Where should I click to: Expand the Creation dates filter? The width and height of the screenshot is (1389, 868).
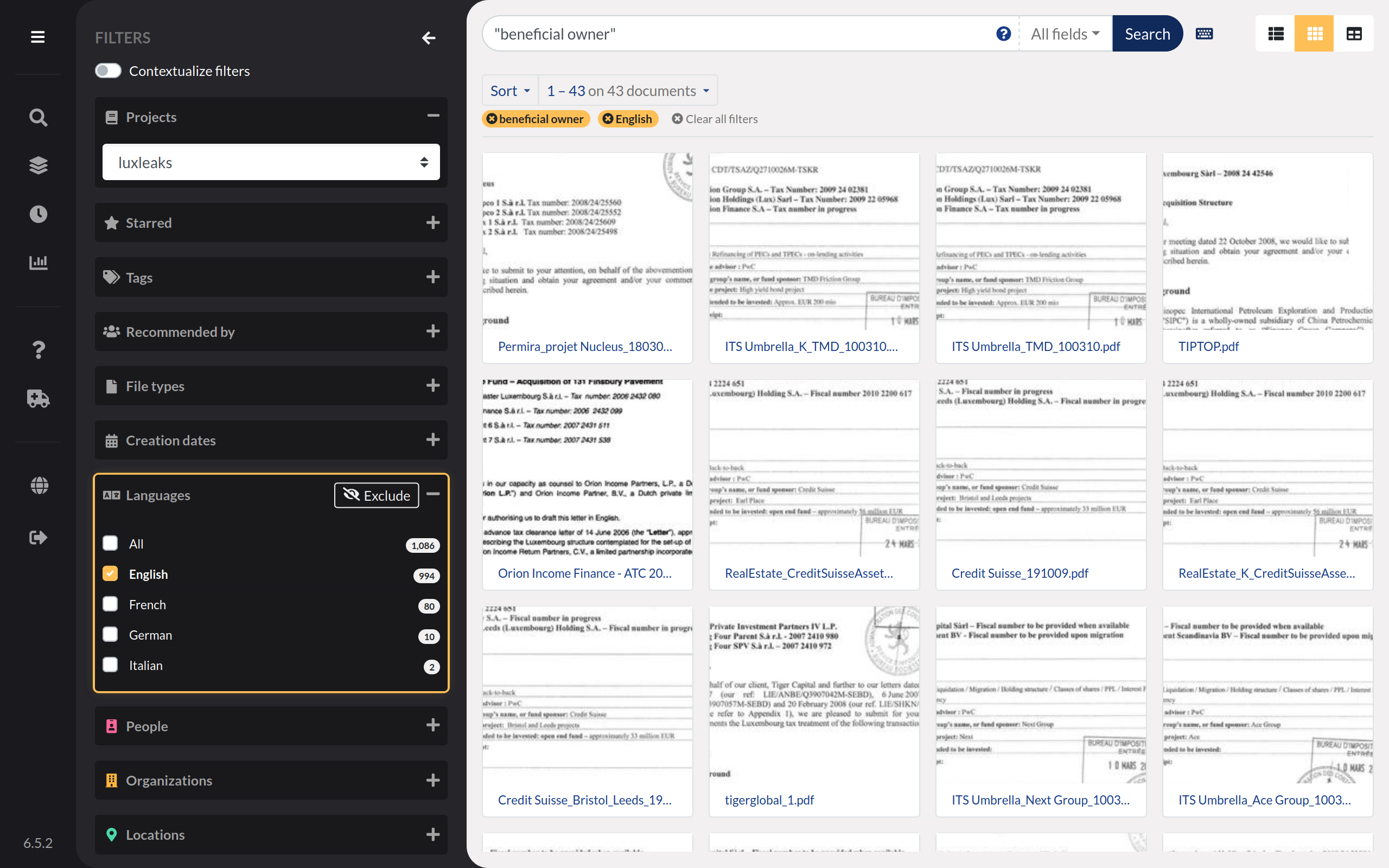pos(434,441)
